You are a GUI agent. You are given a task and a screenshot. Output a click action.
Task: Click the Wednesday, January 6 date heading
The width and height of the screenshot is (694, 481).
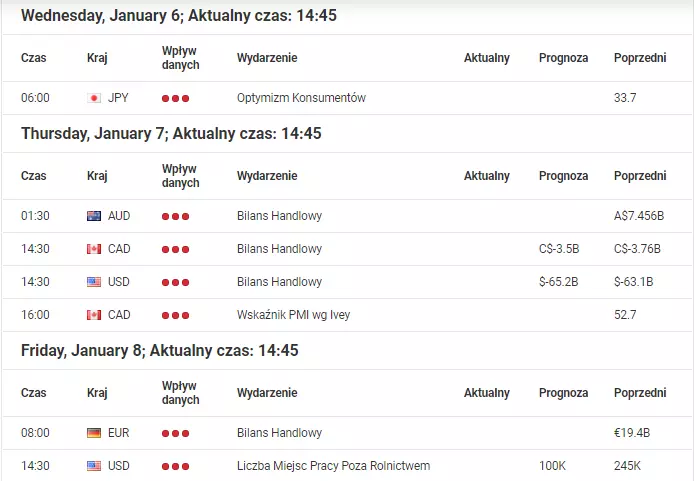click(179, 15)
